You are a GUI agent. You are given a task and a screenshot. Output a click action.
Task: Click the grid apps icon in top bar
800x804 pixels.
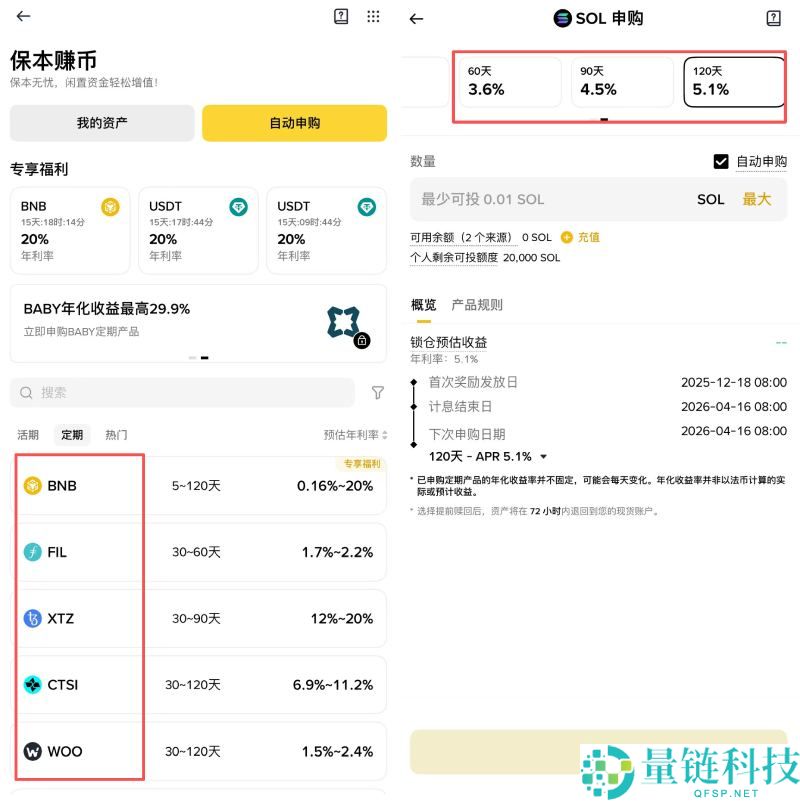(374, 17)
